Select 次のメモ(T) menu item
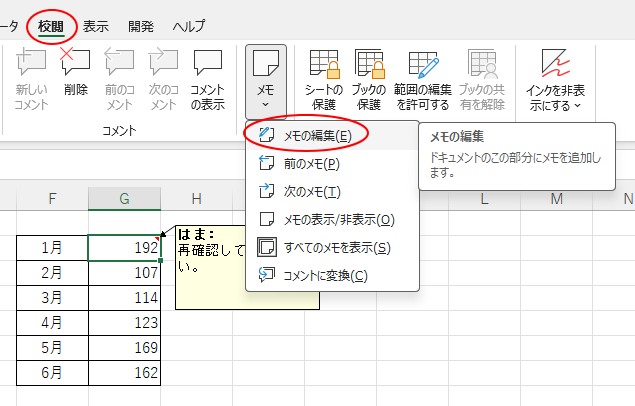The height and width of the screenshot is (406, 635). coord(332,191)
